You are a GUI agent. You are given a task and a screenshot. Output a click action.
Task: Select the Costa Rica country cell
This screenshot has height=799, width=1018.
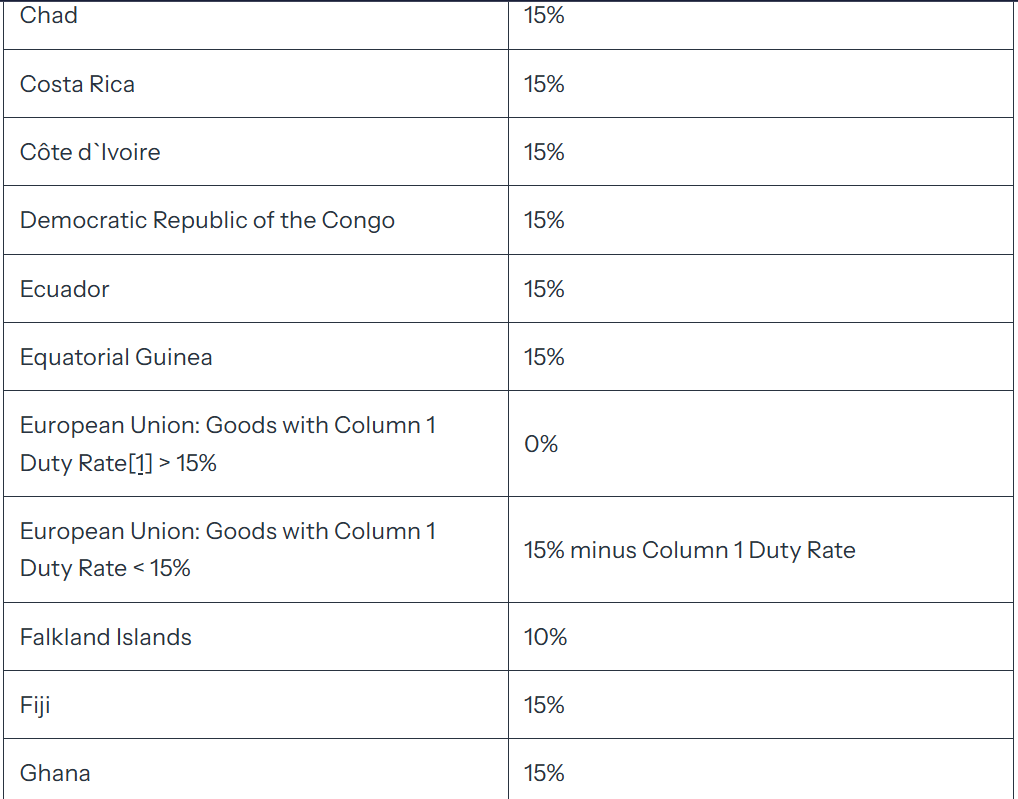pos(256,84)
